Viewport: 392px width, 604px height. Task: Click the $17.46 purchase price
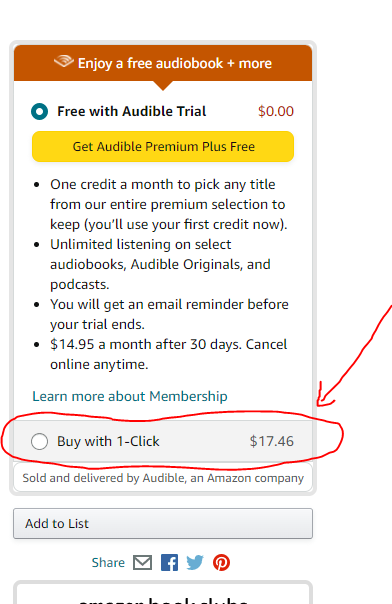coord(271,441)
